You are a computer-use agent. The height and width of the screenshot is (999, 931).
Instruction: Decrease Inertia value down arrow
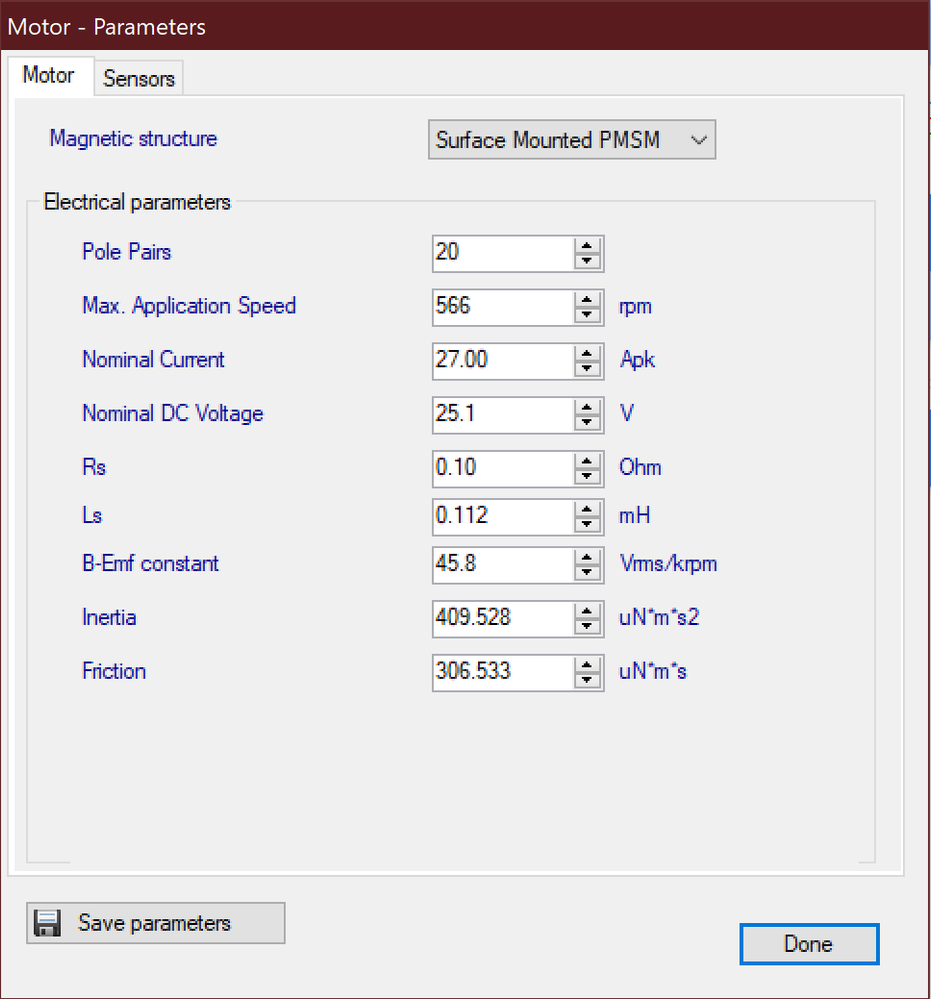point(587,626)
